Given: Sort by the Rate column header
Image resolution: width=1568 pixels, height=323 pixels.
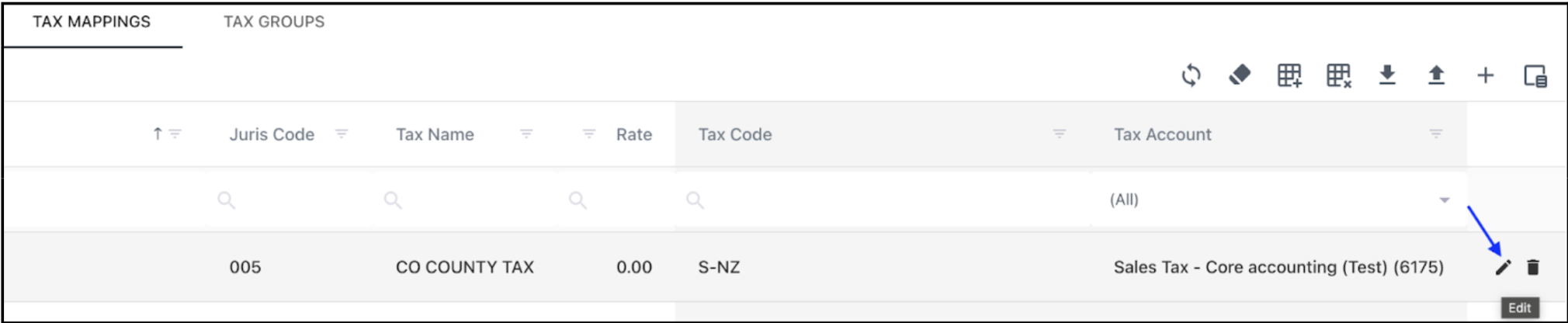Looking at the screenshot, I should 633,134.
